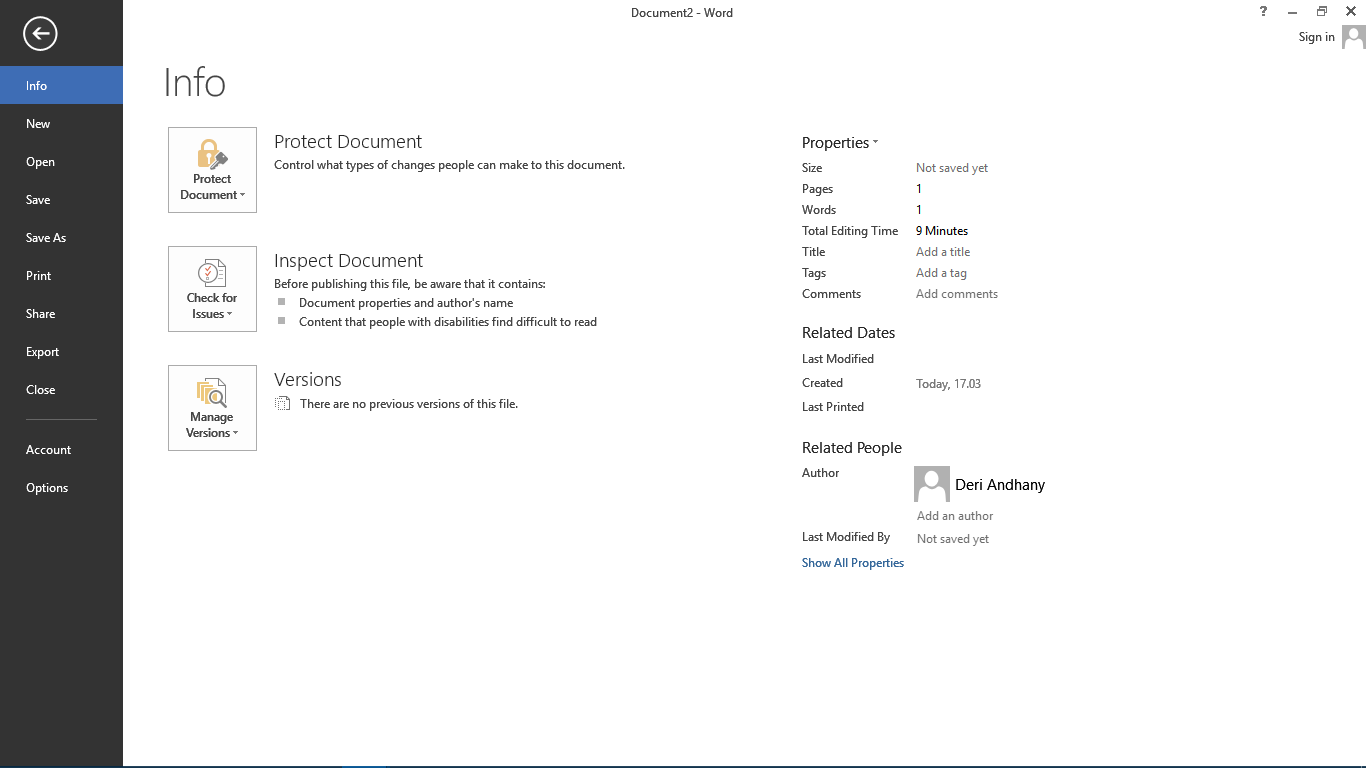Click the Created date Today, 17.03
Image resolution: width=1366 pixels, height=768 pixels.
(948, 384)
